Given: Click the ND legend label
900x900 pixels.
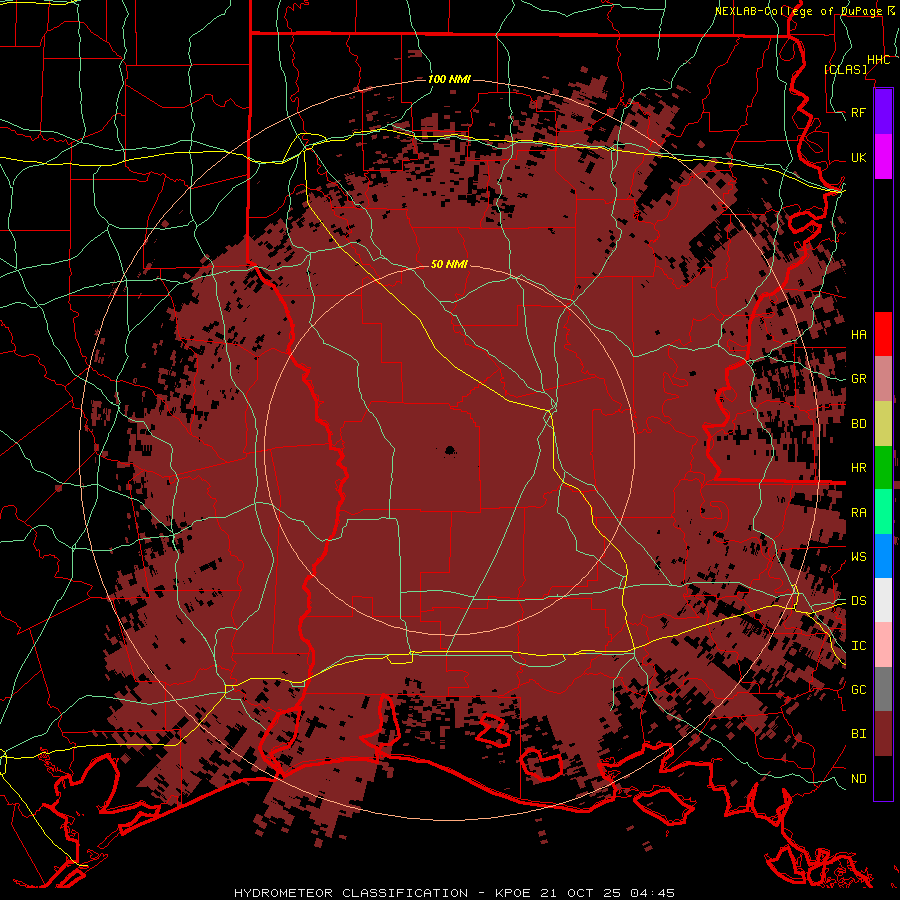Looking at the screenshot, I should click(x=858, y=778).
